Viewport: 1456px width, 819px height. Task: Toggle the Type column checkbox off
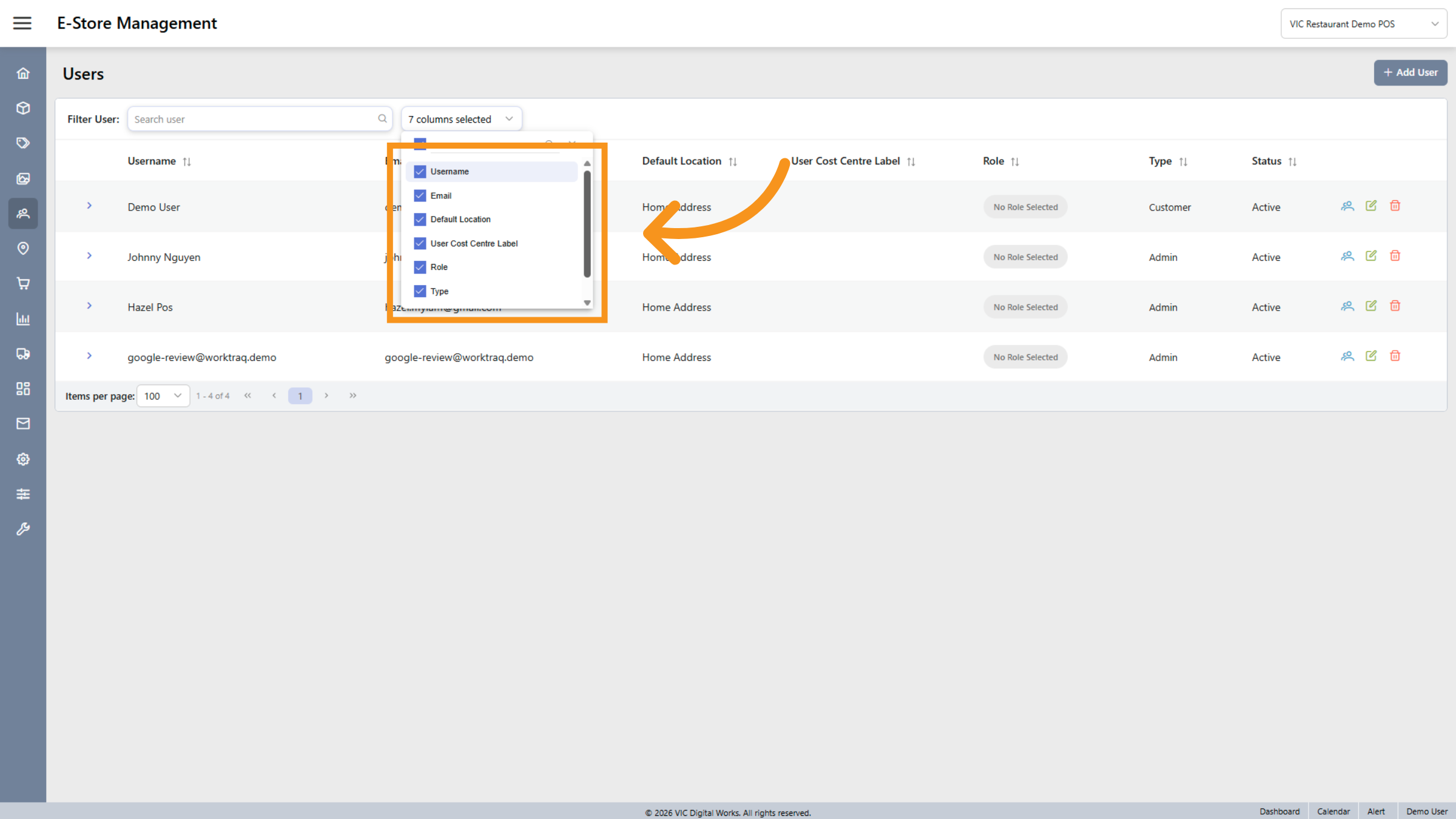point(420,291)
